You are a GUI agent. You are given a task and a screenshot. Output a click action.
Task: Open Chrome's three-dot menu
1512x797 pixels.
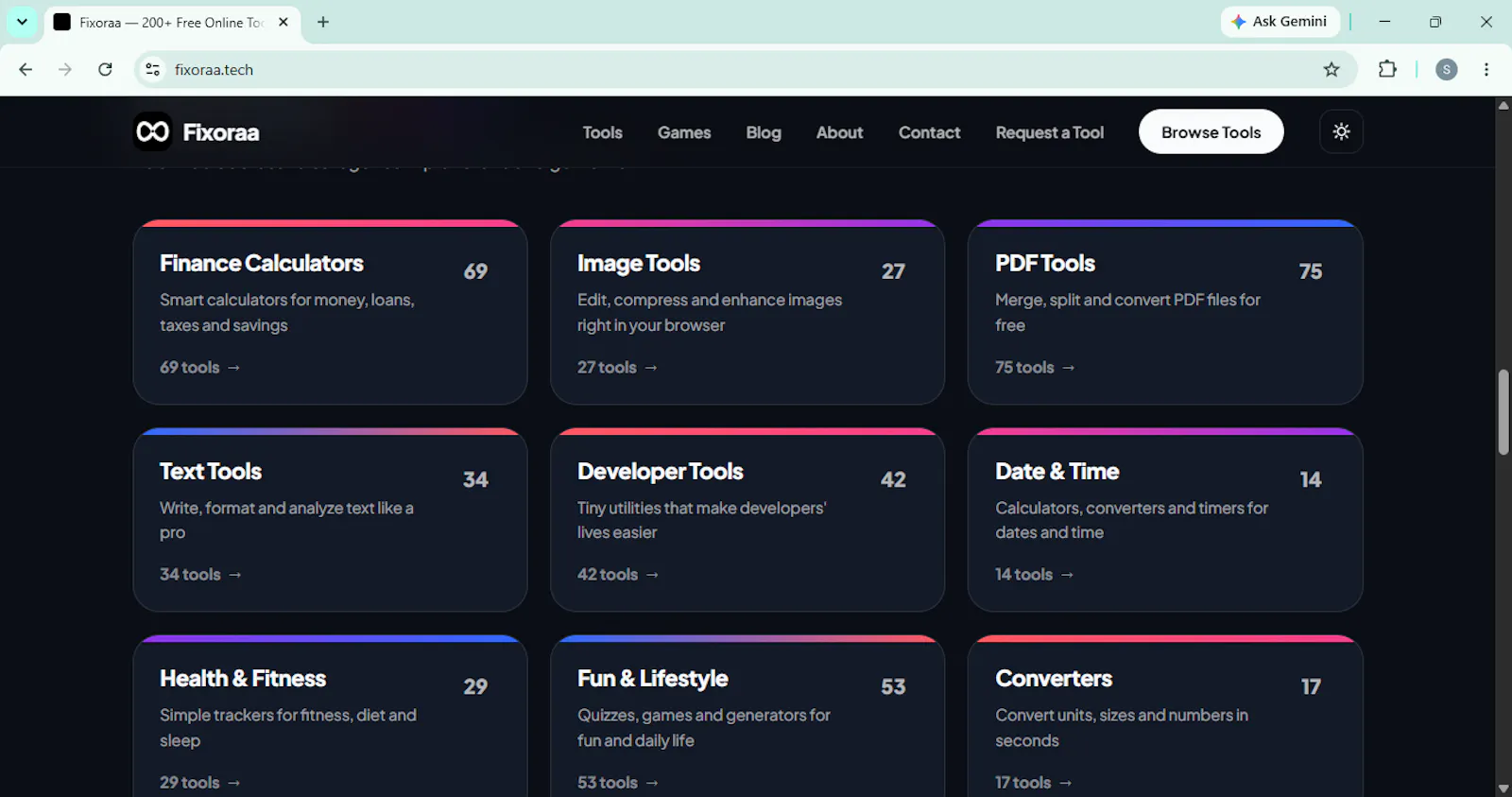(x=1486, y=69)
